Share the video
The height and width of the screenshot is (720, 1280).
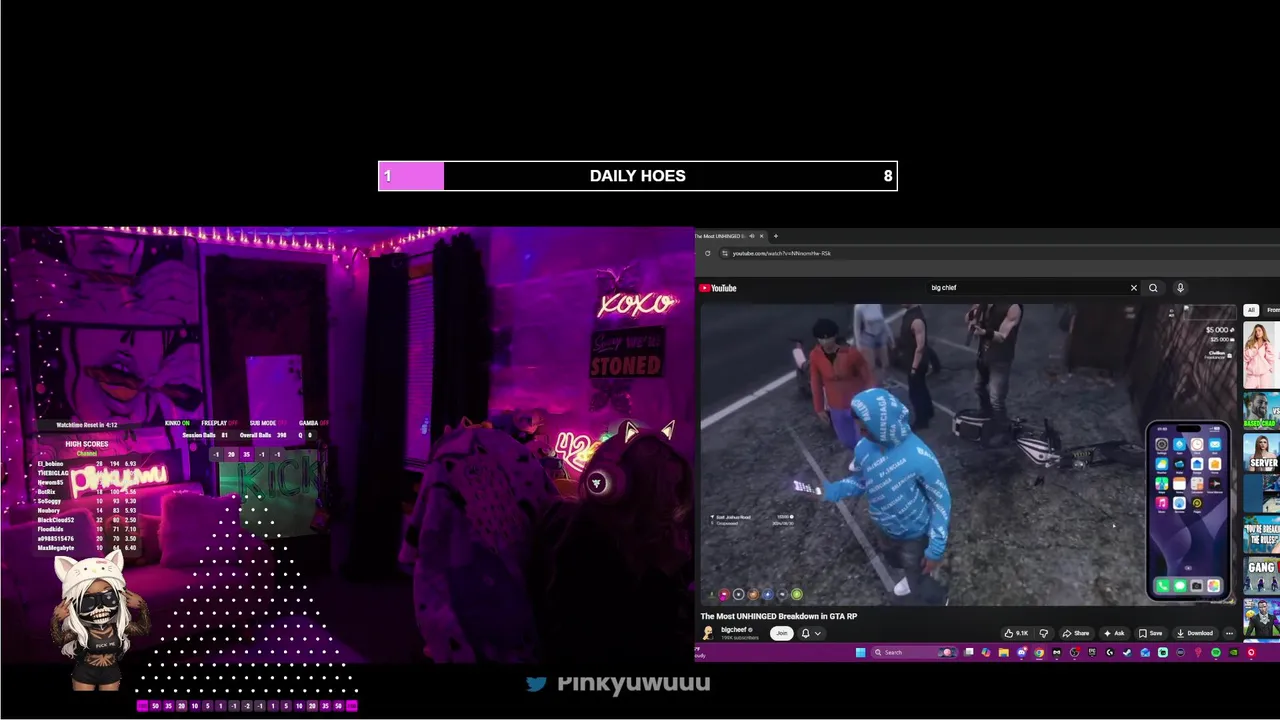(1076, 633)
